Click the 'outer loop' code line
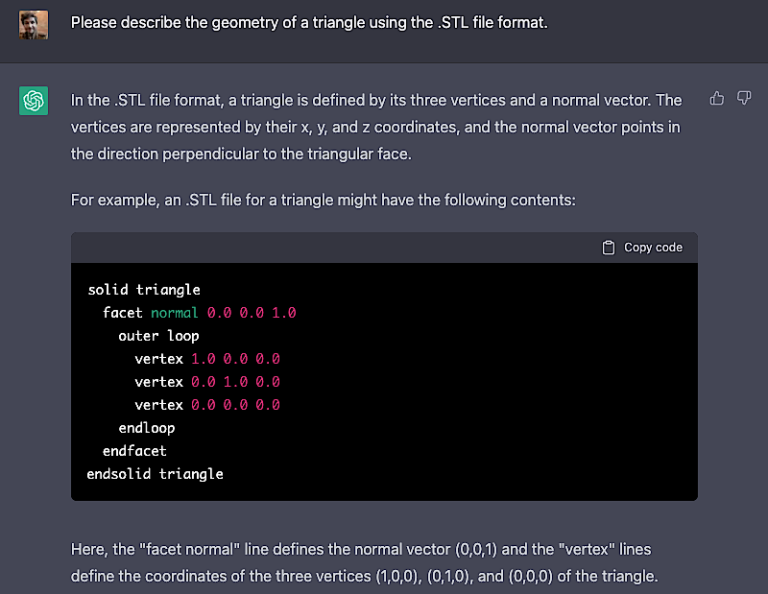The width and height of the screenshot is (768, 594). 158,336
